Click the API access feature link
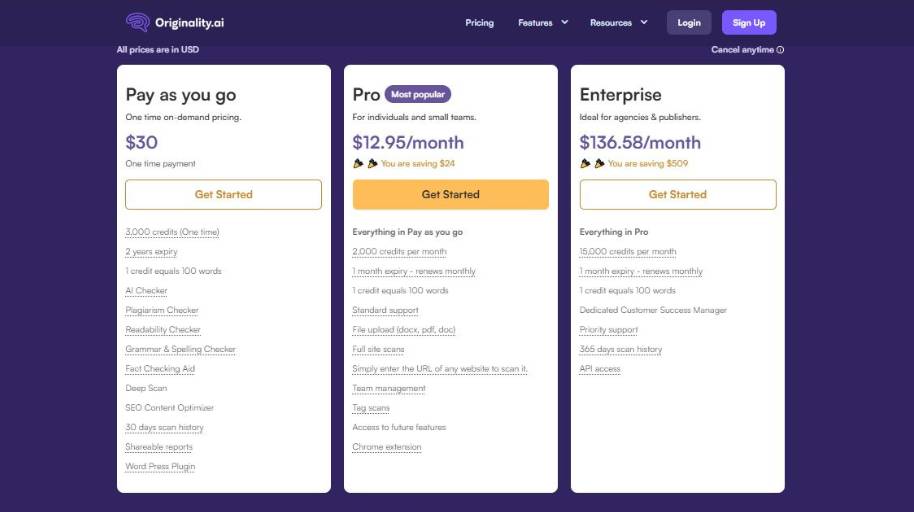The width and height of the screenshot is (914, 512). point(600,369)
